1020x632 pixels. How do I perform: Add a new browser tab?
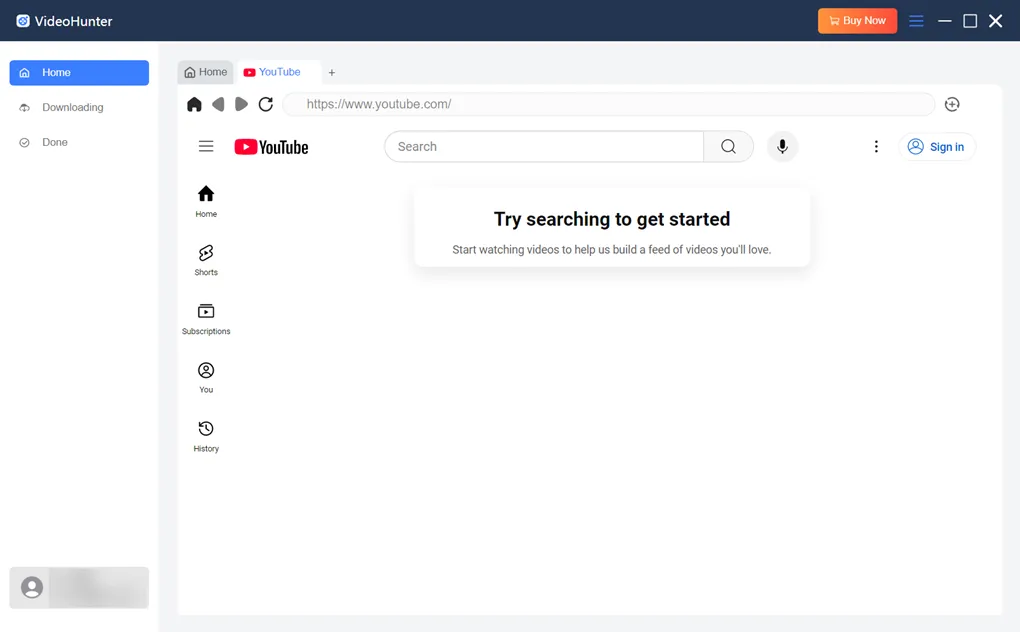tap(332, 73)
